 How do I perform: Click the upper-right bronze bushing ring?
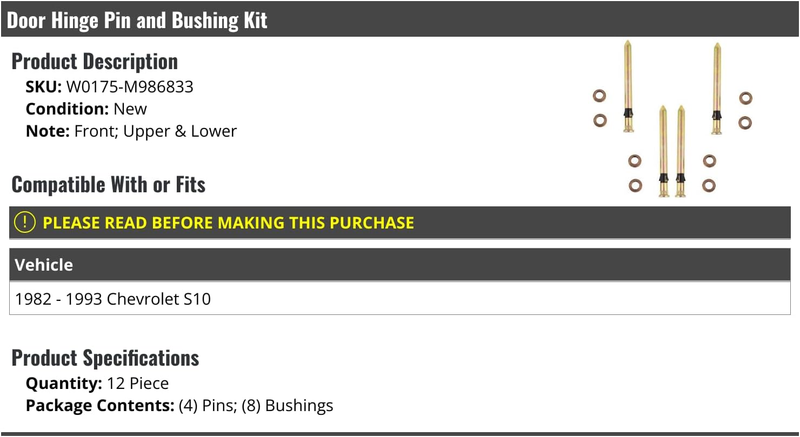pos(745,98)
